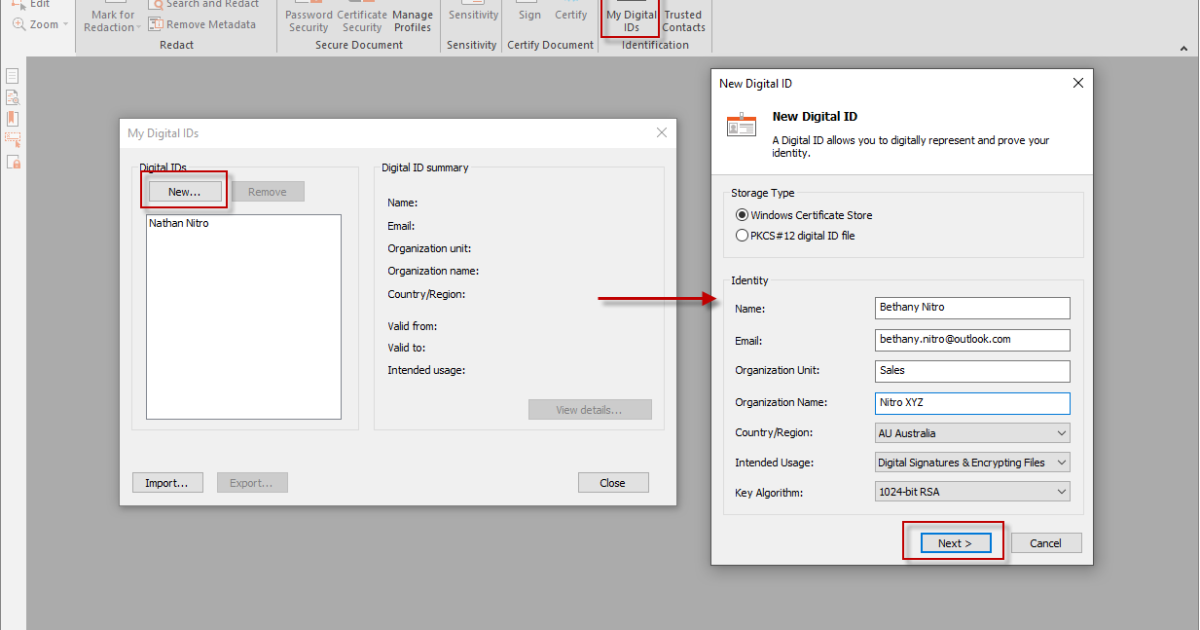Open the Manage Profiles option
Image resolution: width=1200 pixels, height=630 pixels.
pyautogui.click(x=412, y=20)
